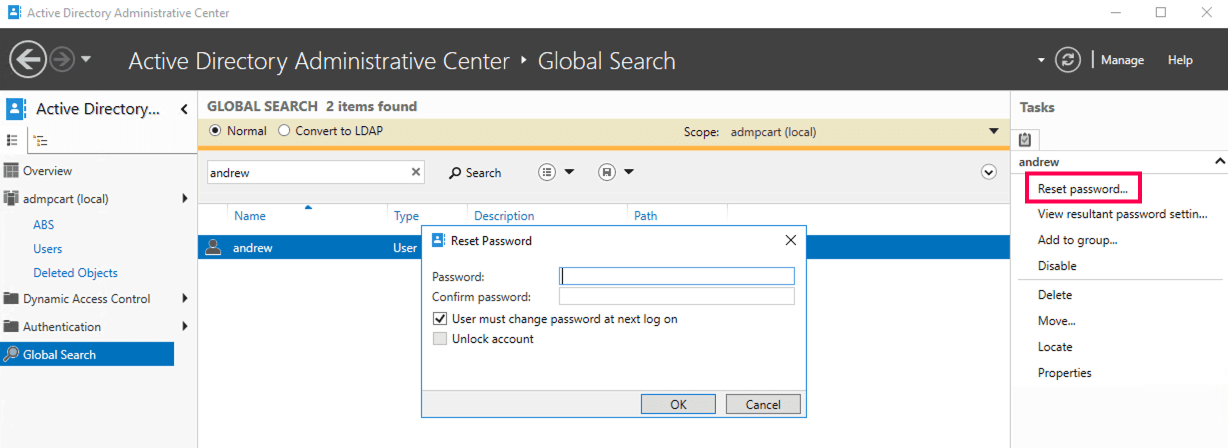Open the criteria list dropdown icon
Screen dimensions: 1228x448
(557, 172)
